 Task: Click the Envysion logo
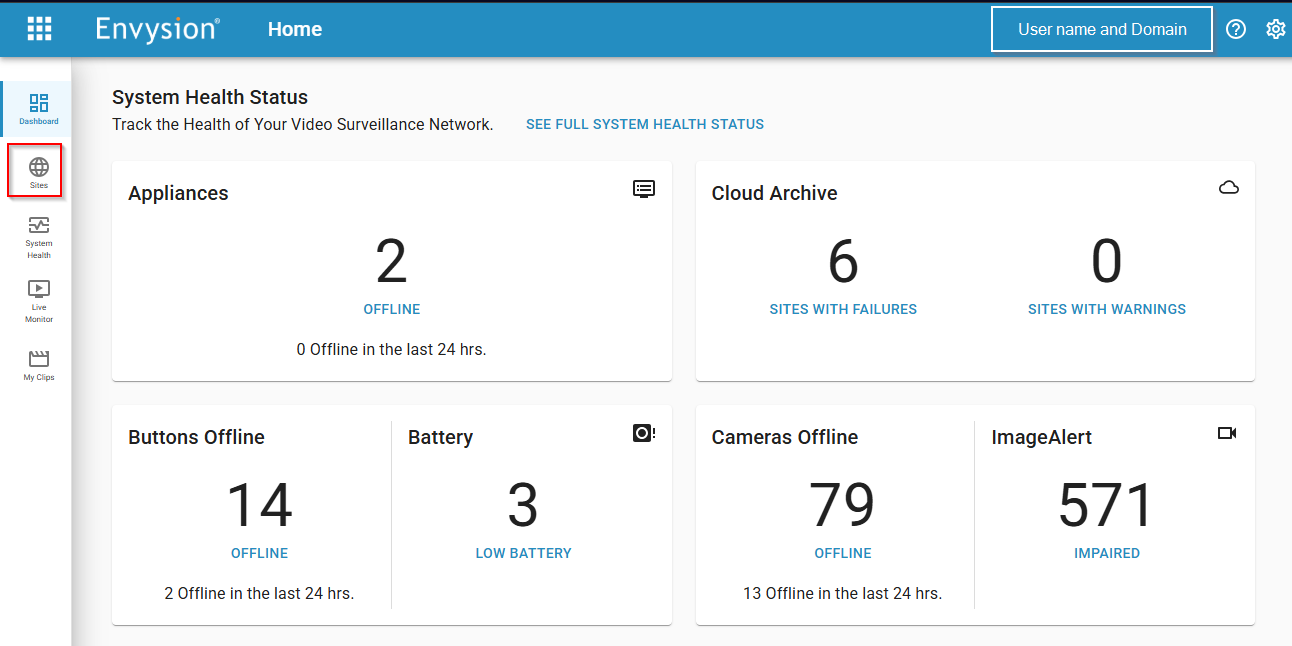pos(158,29)
